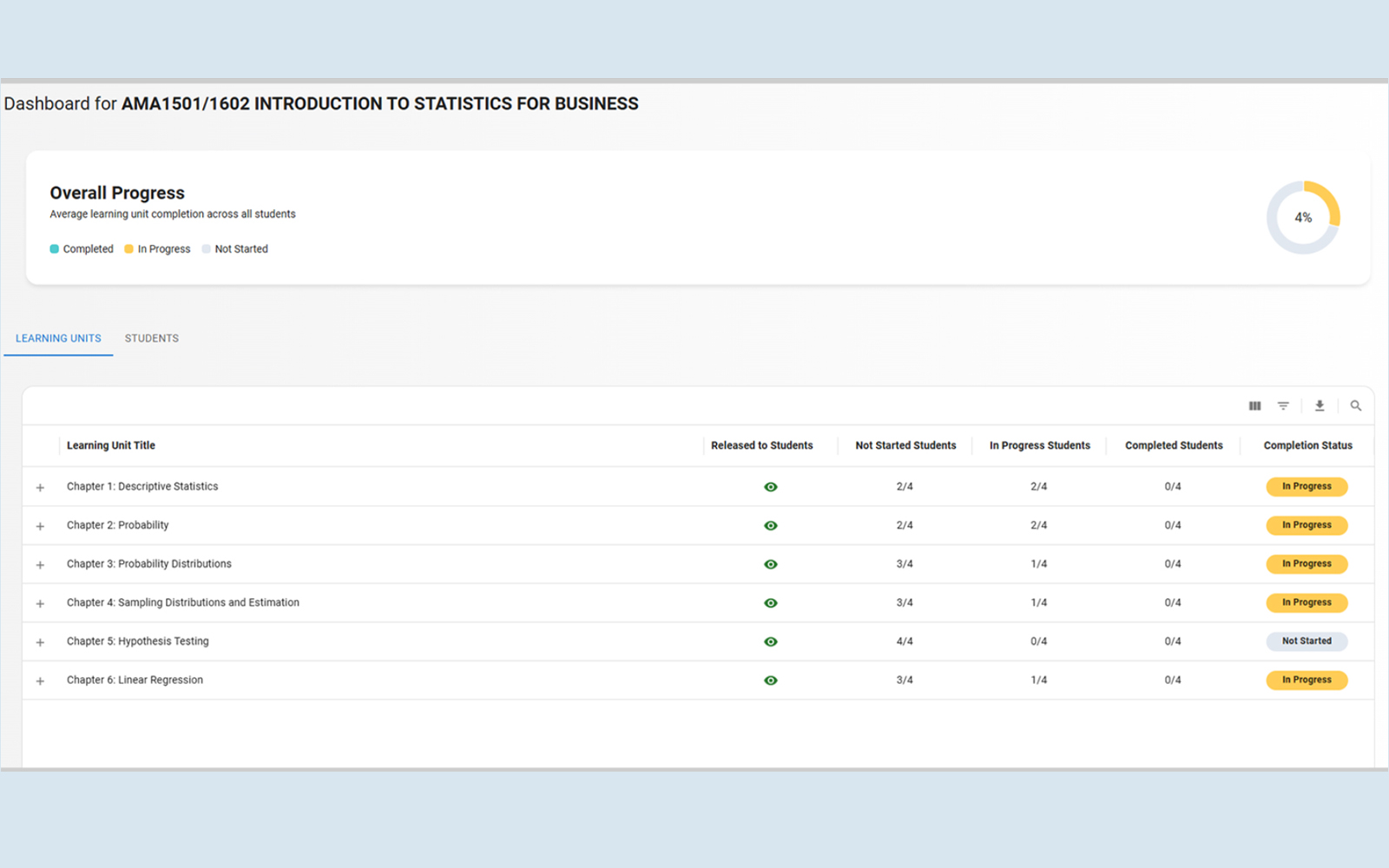Click In Progress badge for Chapter 4
1389x868 pixels.
tap(1307, 602)
